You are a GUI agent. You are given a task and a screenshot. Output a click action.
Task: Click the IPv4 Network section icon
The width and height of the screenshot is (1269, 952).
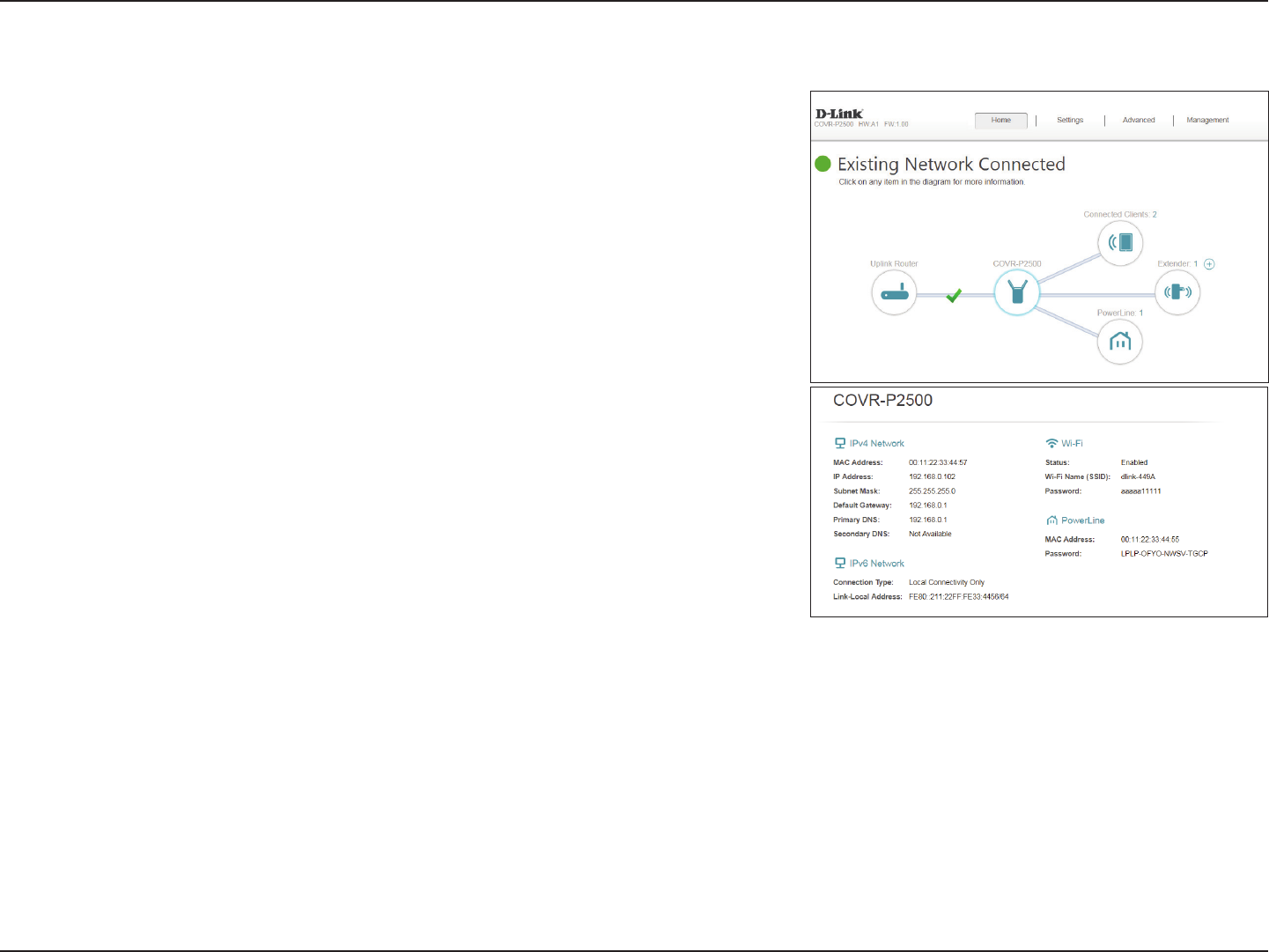(x=840, y=443)
